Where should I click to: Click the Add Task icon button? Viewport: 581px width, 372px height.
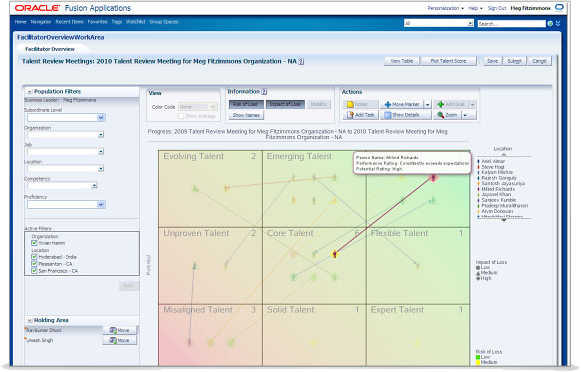pos(350,115)
